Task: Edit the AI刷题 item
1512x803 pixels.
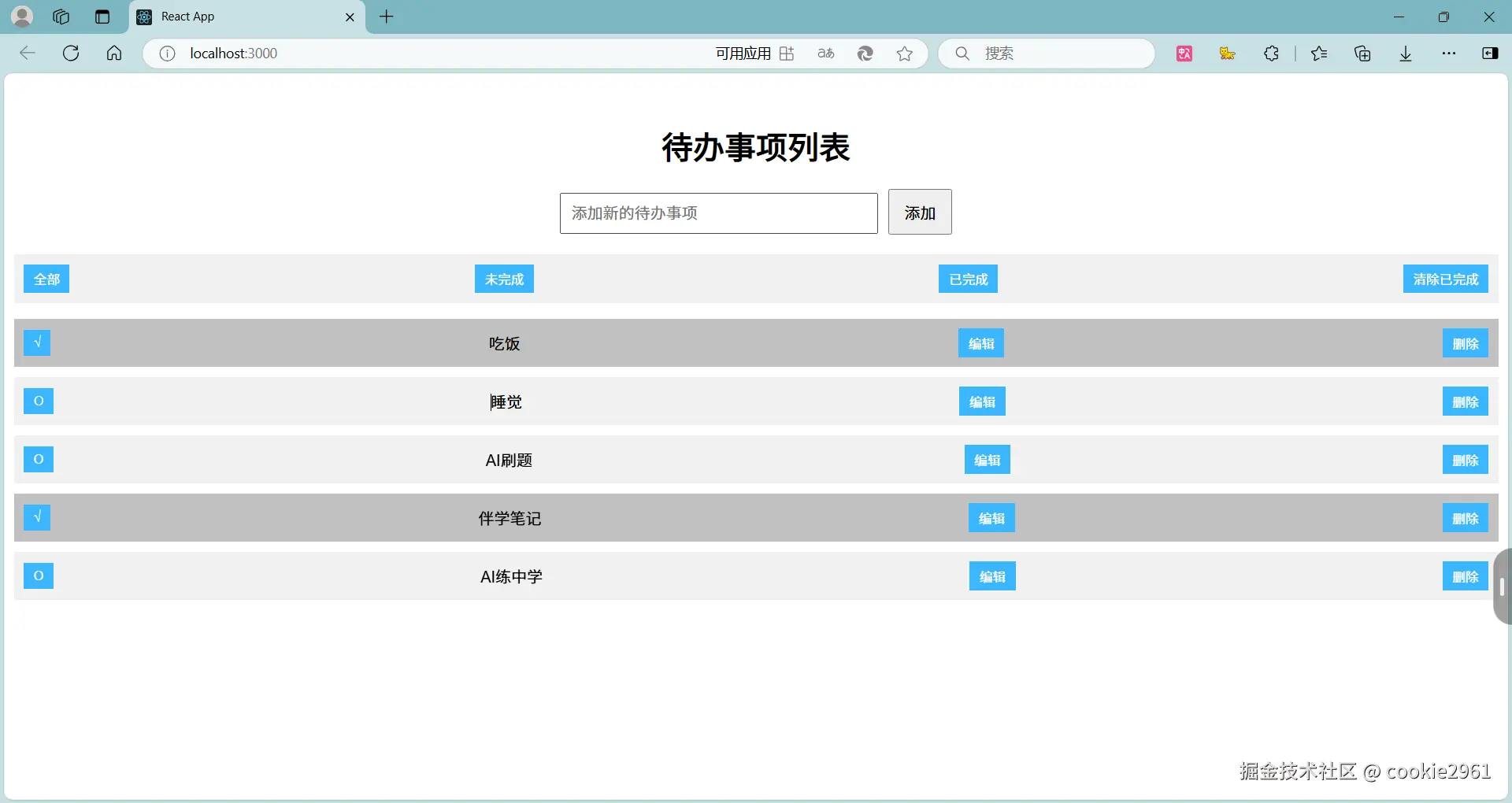Action: point(988,460)
